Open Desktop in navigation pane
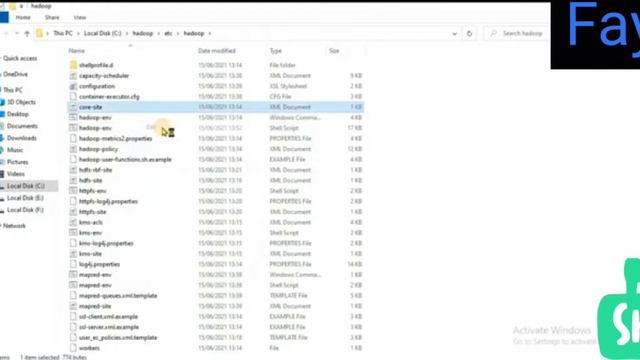The image size is (640, 360). coord(18,114)
